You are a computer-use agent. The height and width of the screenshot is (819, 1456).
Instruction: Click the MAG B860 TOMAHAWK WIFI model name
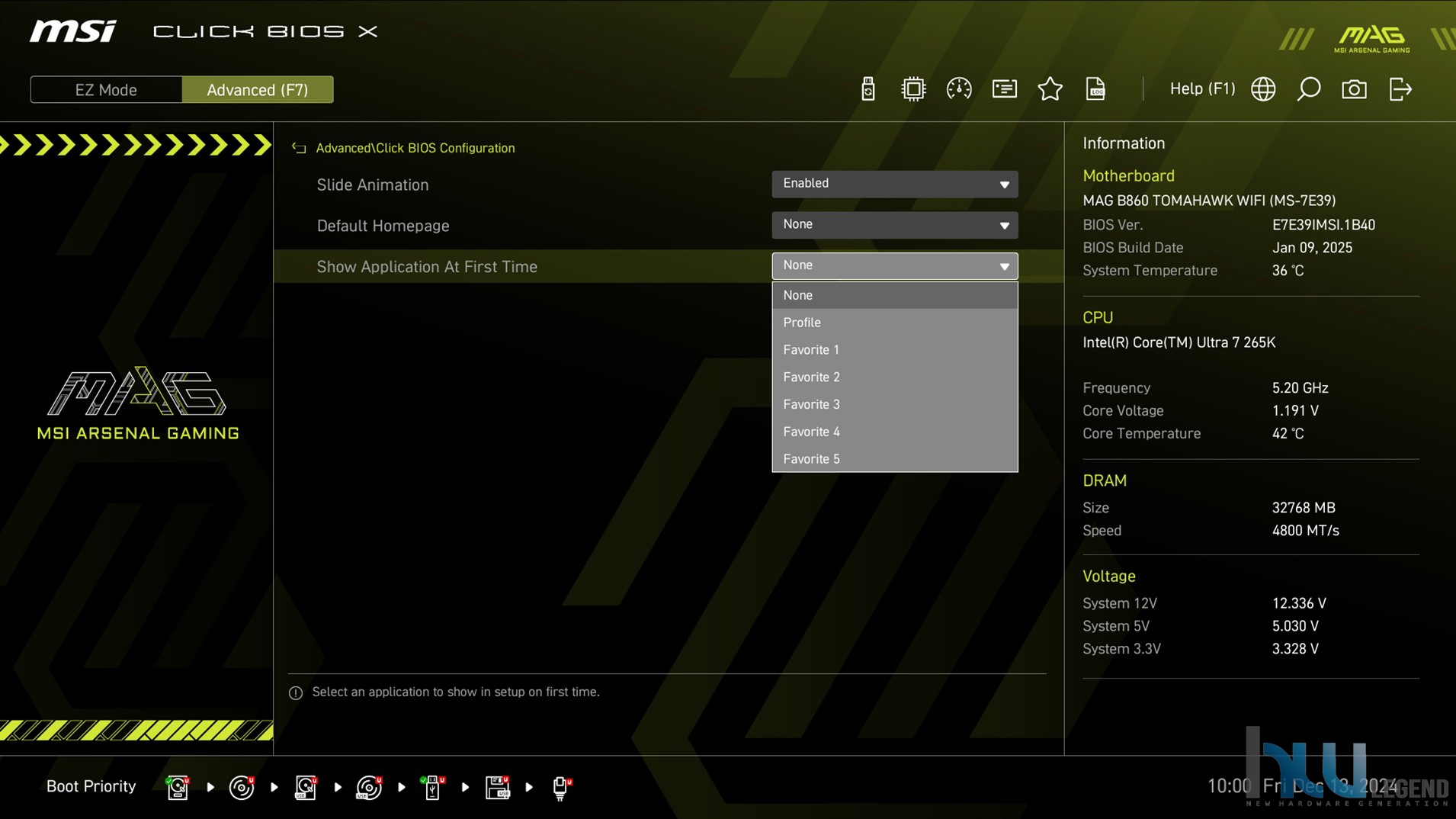pyautogui.click(x=1209, y=201)
